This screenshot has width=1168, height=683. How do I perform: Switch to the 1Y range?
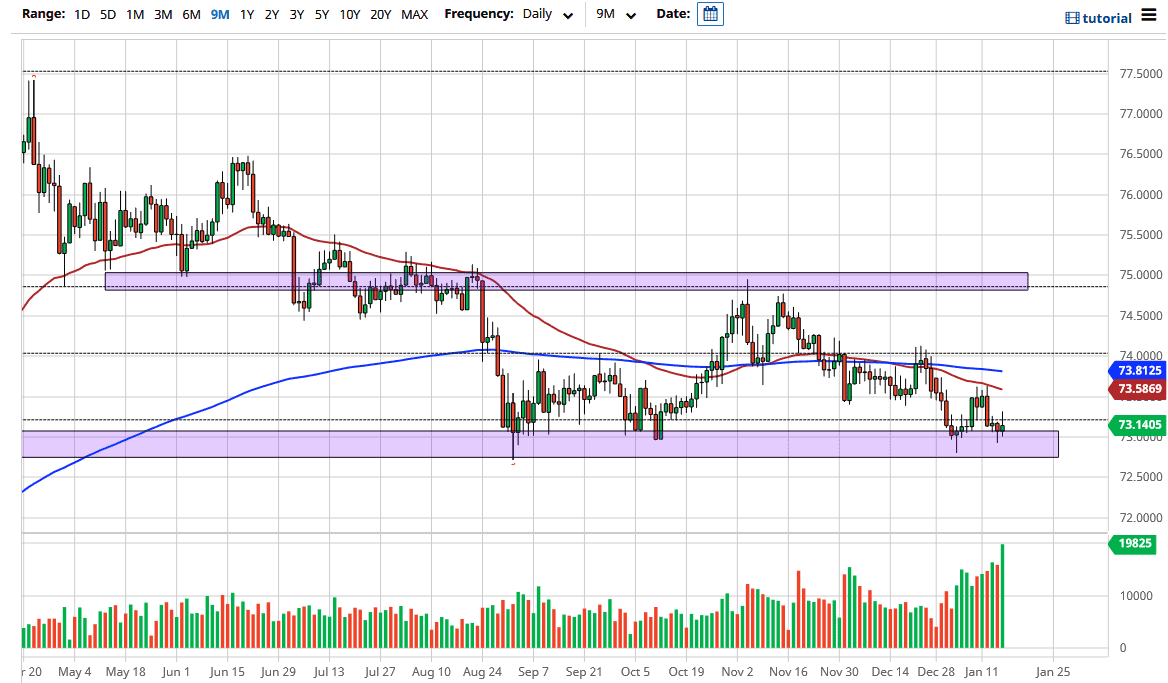coord(247,16)
